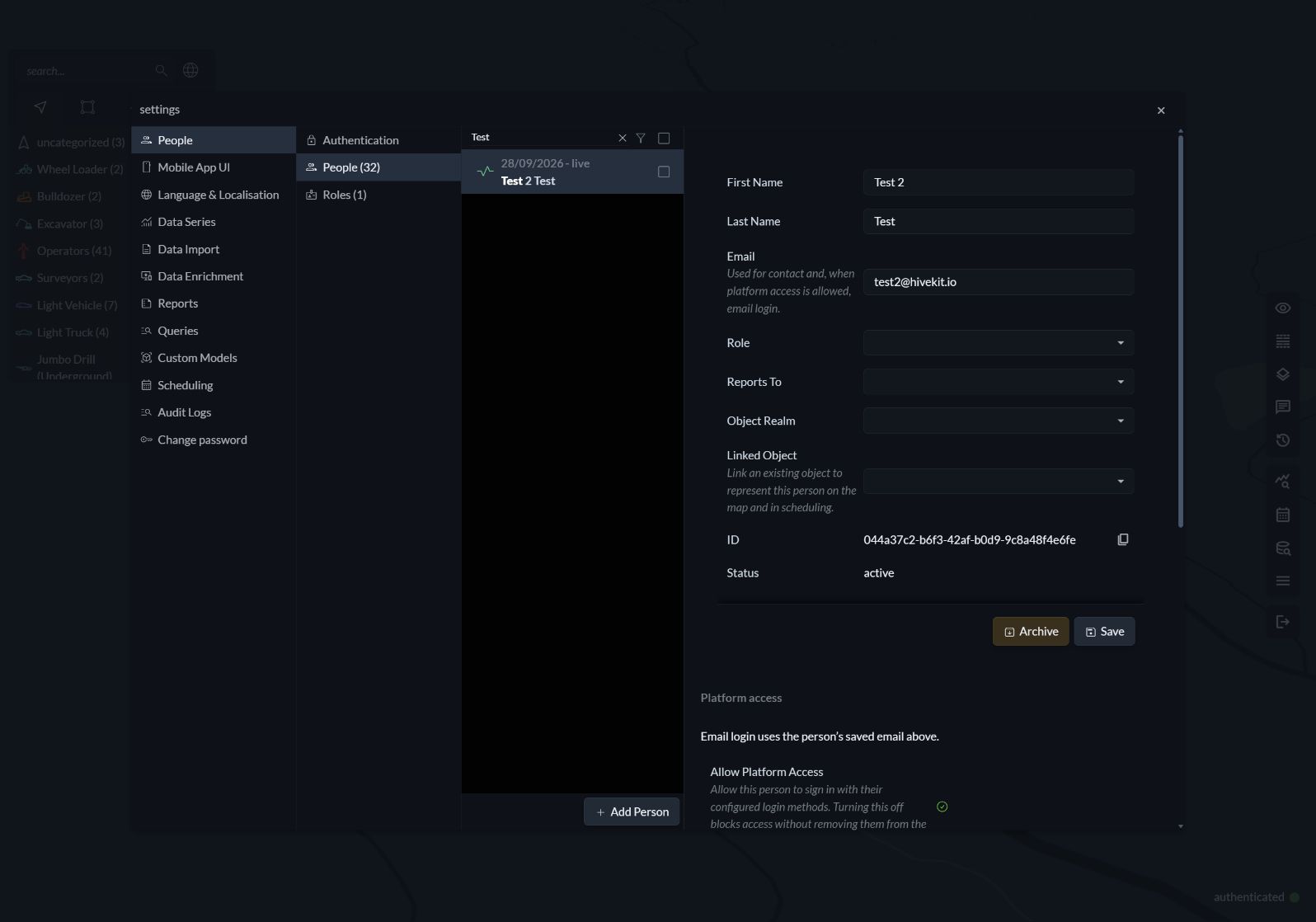Select the Operators (41) category
The width and height of the screenshot is (1316, 922).
coord(71,251)
